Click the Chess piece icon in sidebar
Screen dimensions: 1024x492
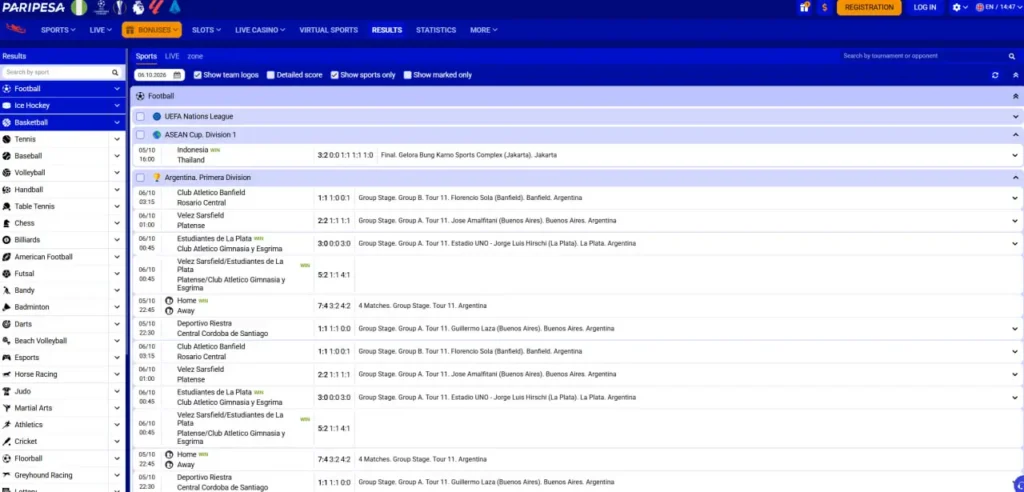7,223
